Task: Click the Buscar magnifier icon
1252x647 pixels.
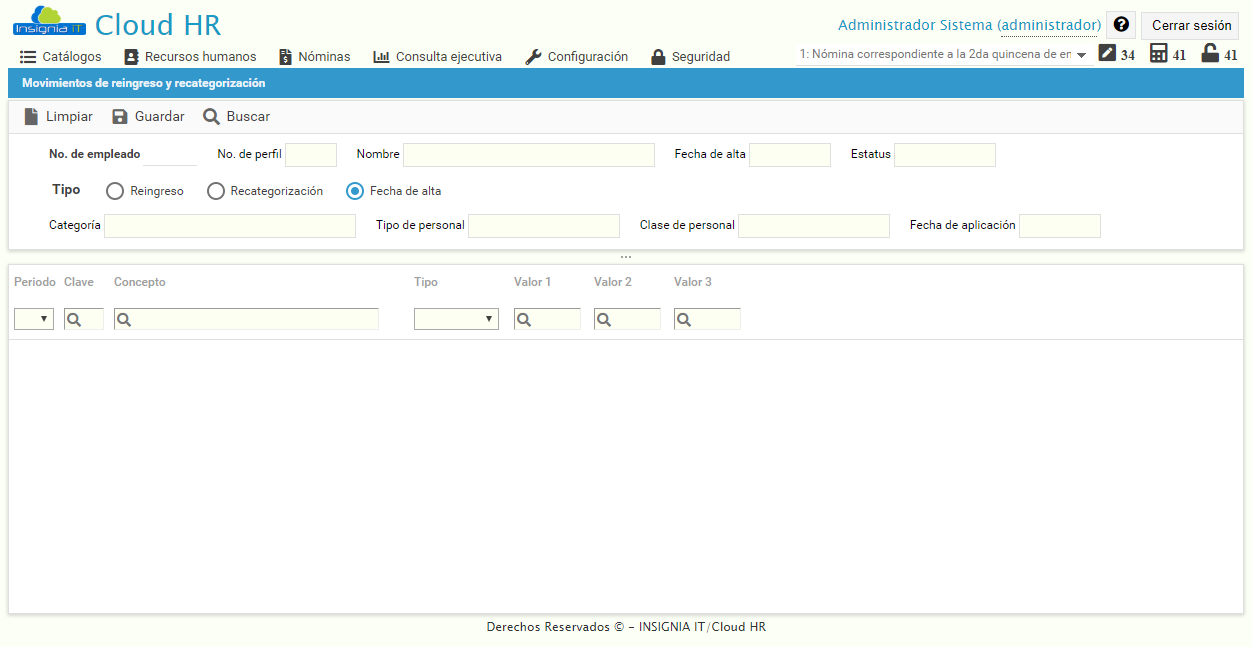Action: tap(210, 116)
